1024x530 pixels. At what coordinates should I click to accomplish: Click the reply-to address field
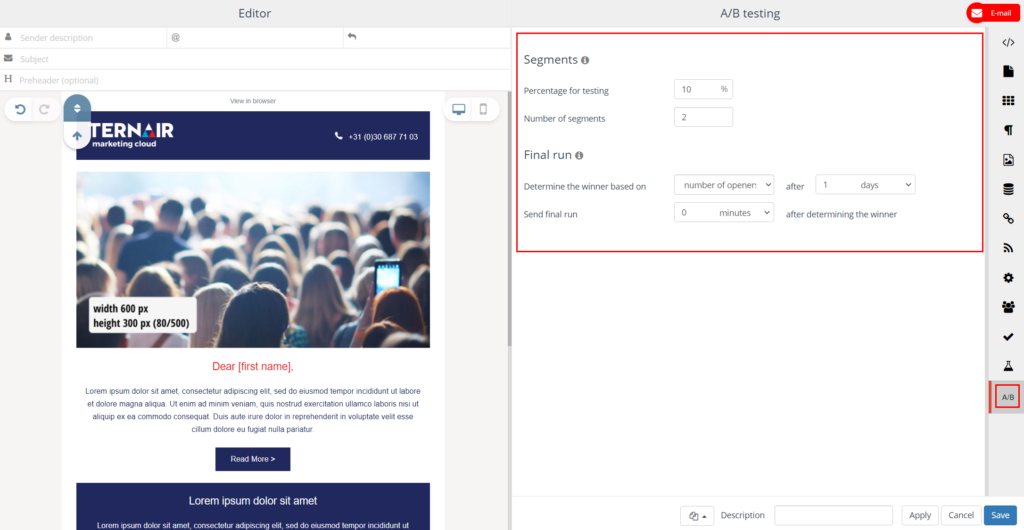[x=427, y=38]
